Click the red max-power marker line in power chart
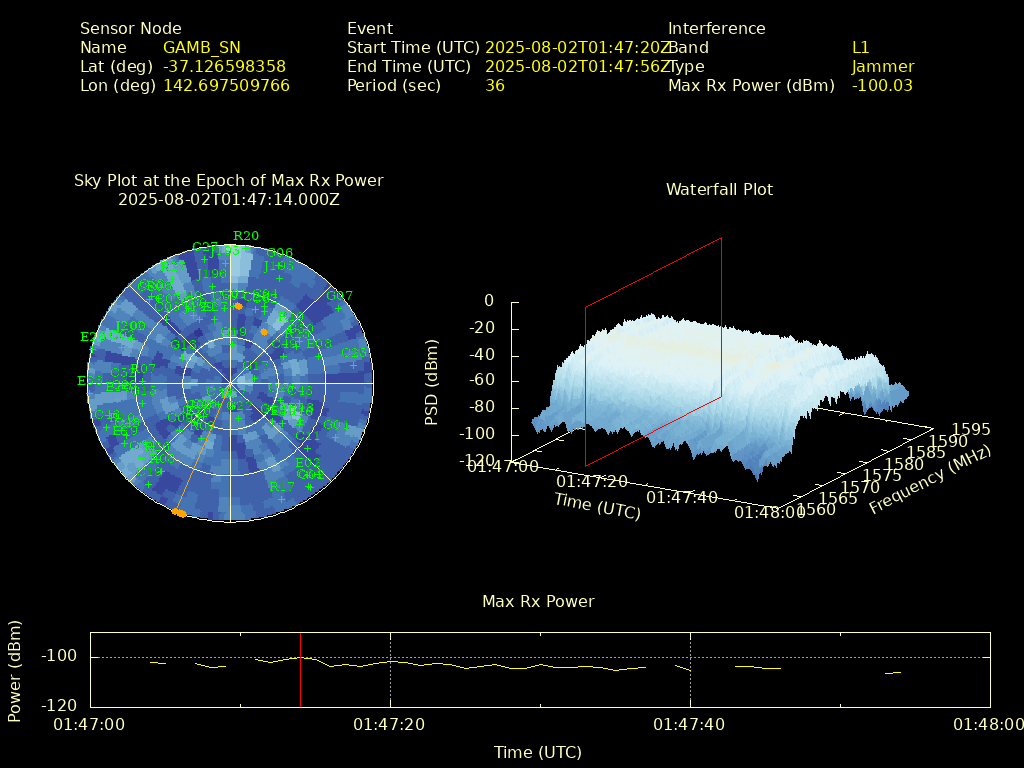The height and width of the screenshot is (768, 1024). click(300, 668)
